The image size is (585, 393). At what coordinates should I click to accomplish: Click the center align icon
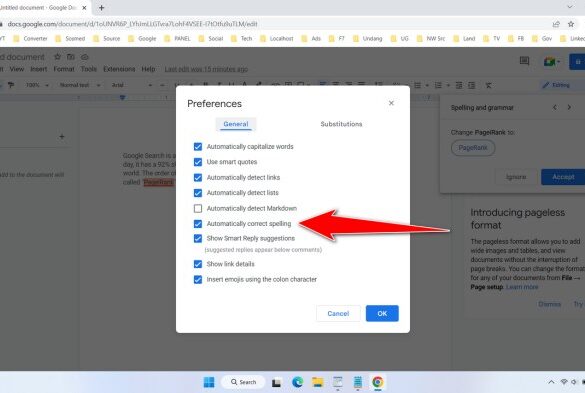coord(335,85)
